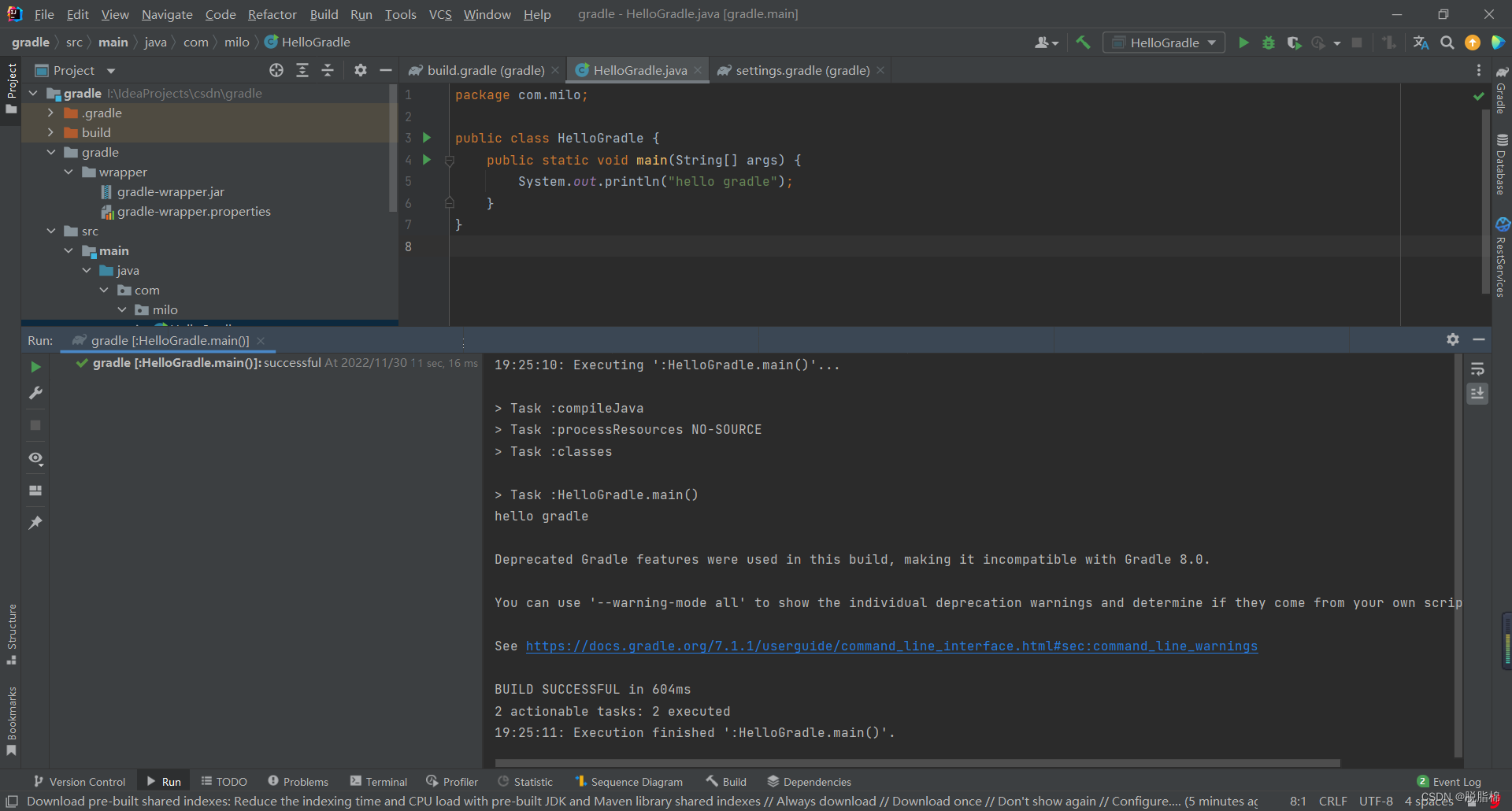Start debugging with the Debug bug icon

coord(1268,42)
